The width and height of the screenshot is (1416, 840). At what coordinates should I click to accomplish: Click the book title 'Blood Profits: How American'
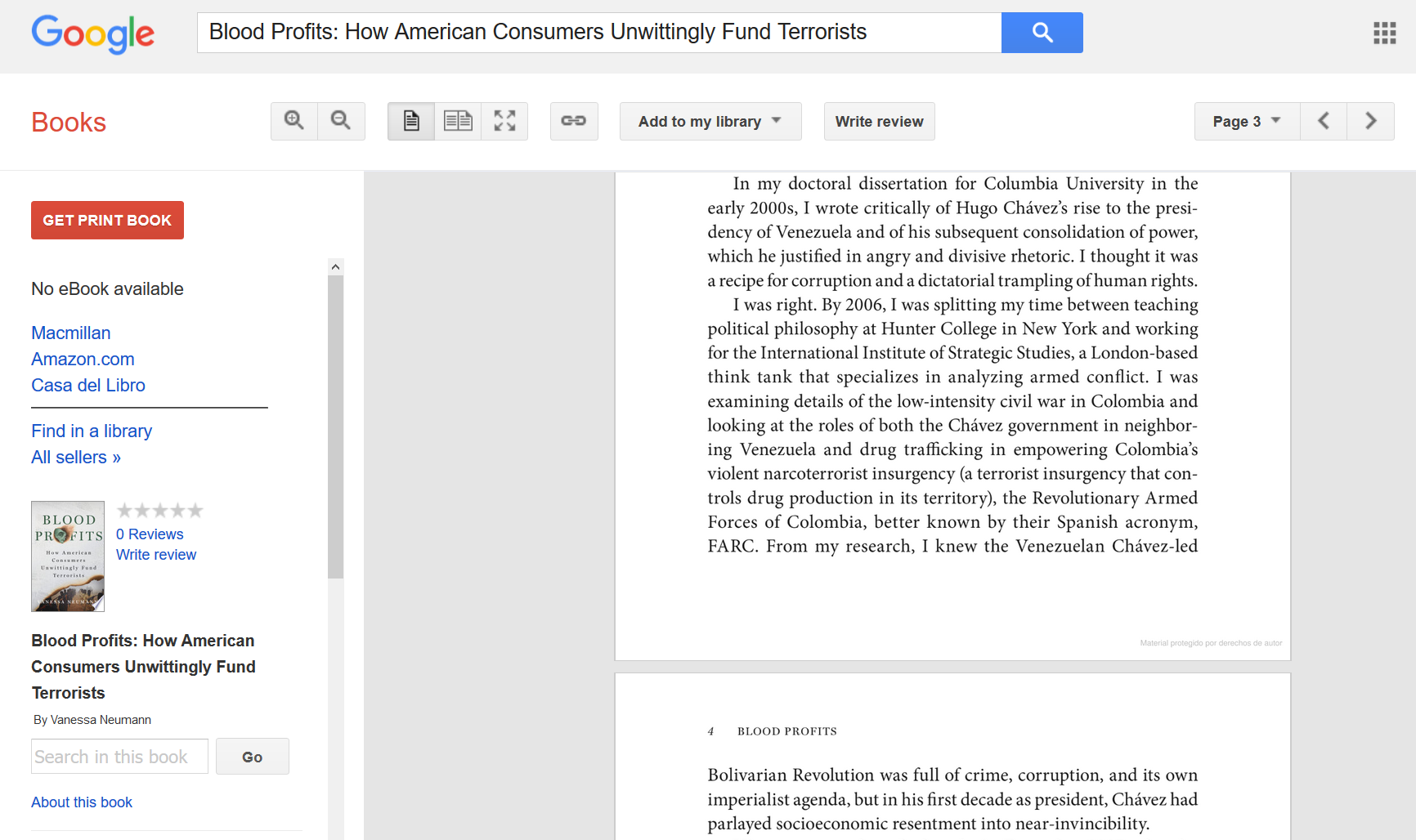[x=143, y=641]
